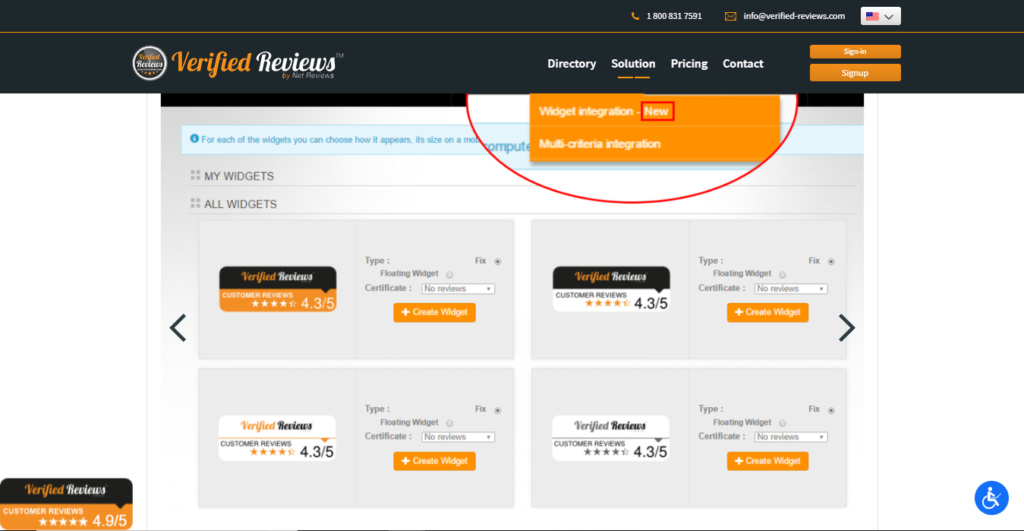Select Fix radio in black-top white badge card
Viewport: 1024px width, 531px height.
coord(831,262)
